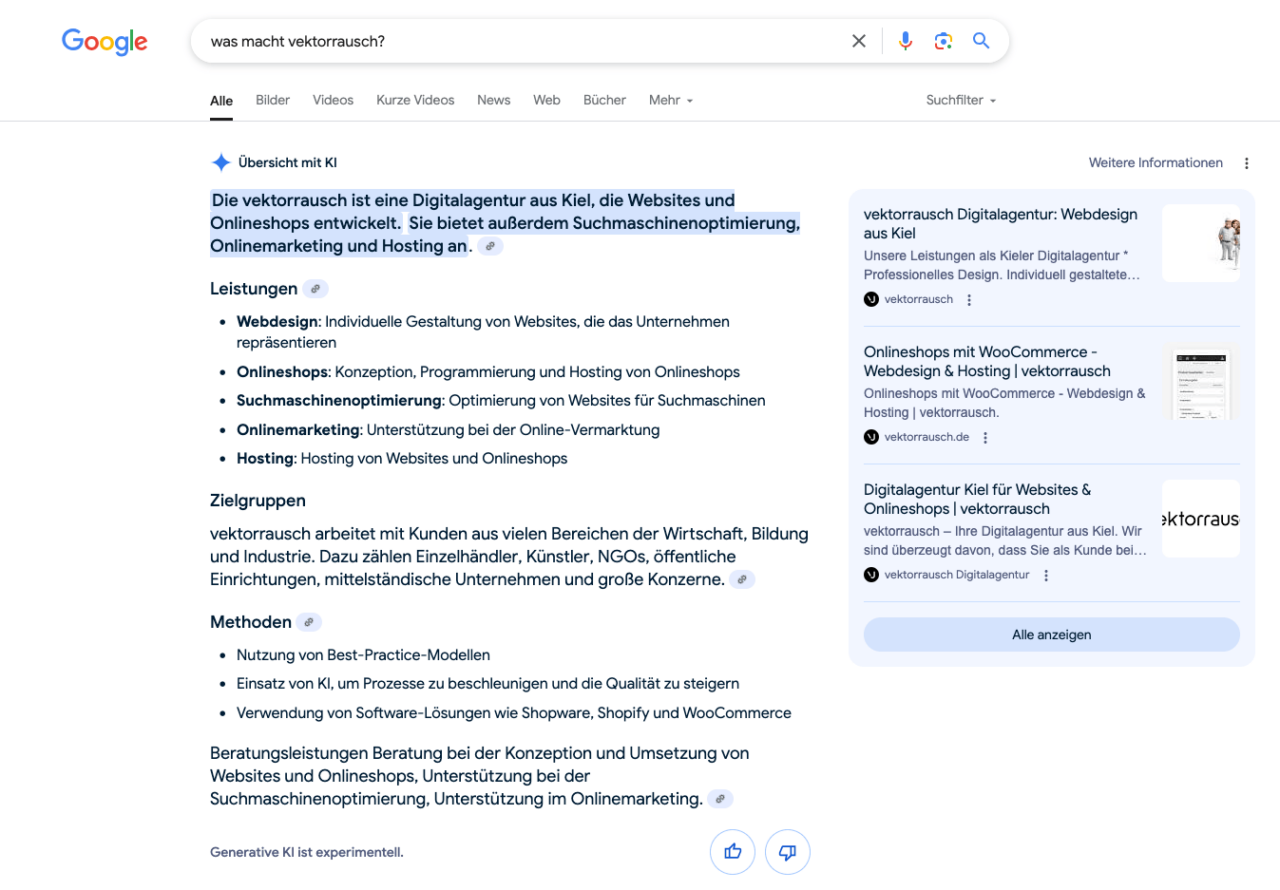
Task: Click source link icon next to Methoden
Action: click(x=309, y=622)
